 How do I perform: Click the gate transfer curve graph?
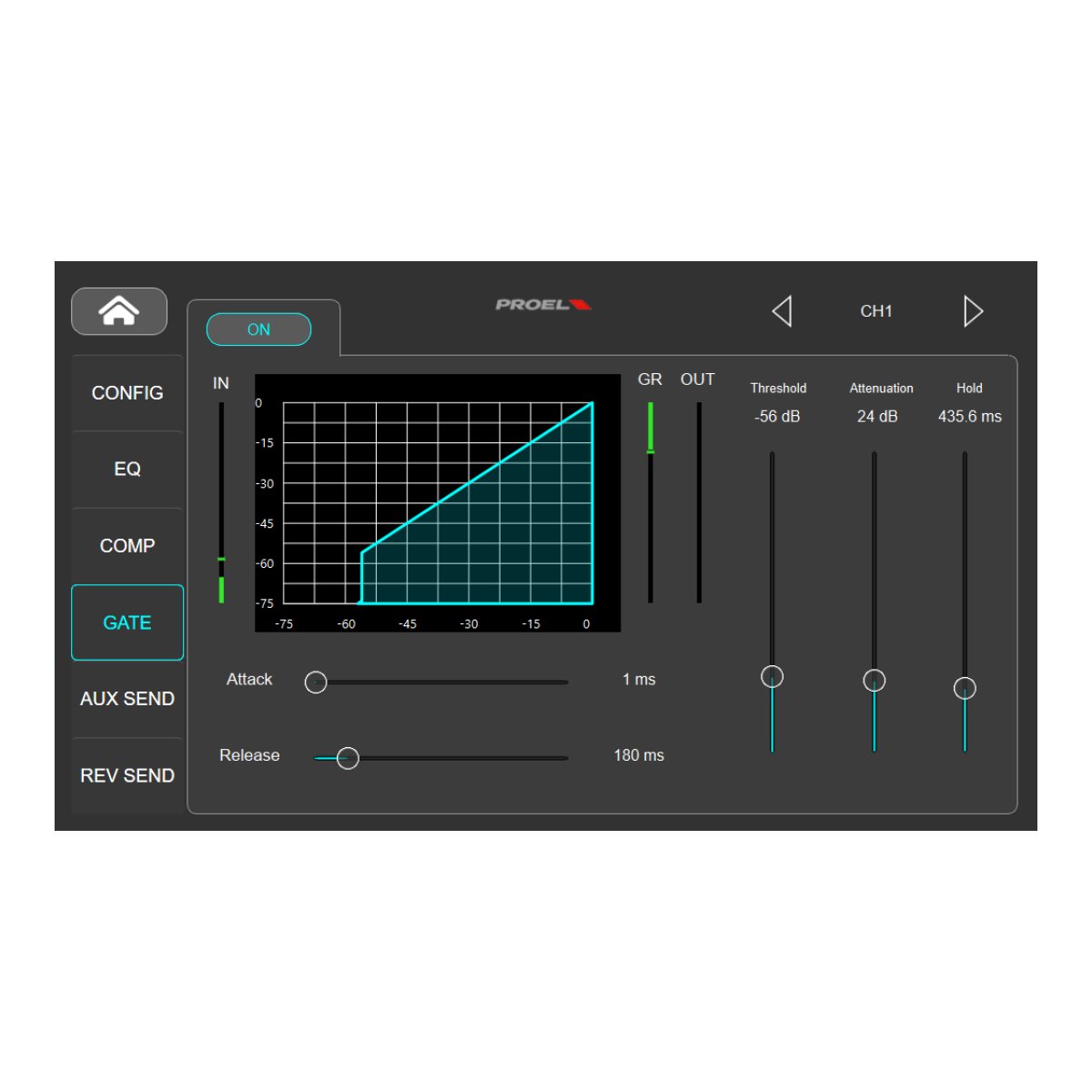coord(438,502)
